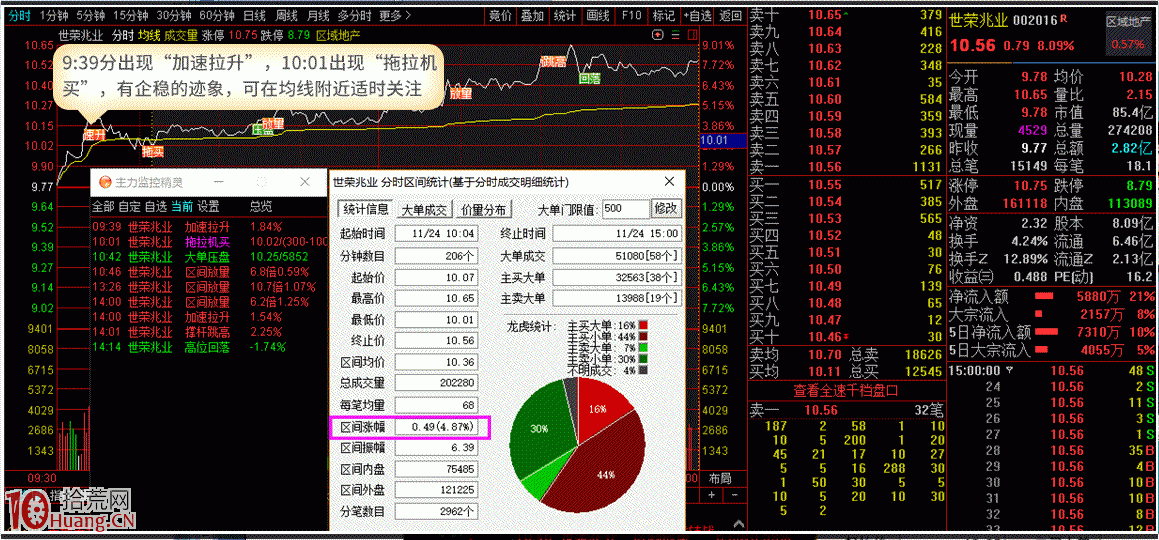1159x540 pixels.
Task: Switch to the 日线 period tab
Action: coord(255,15)
